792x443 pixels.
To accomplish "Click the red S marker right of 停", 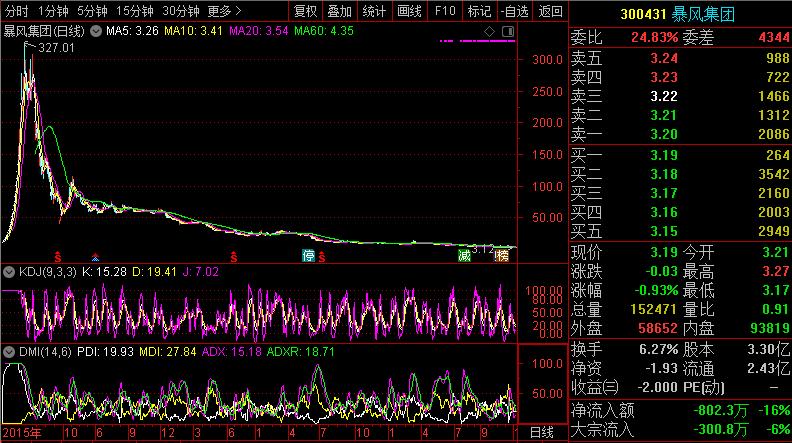I will (x=322, y=257).
